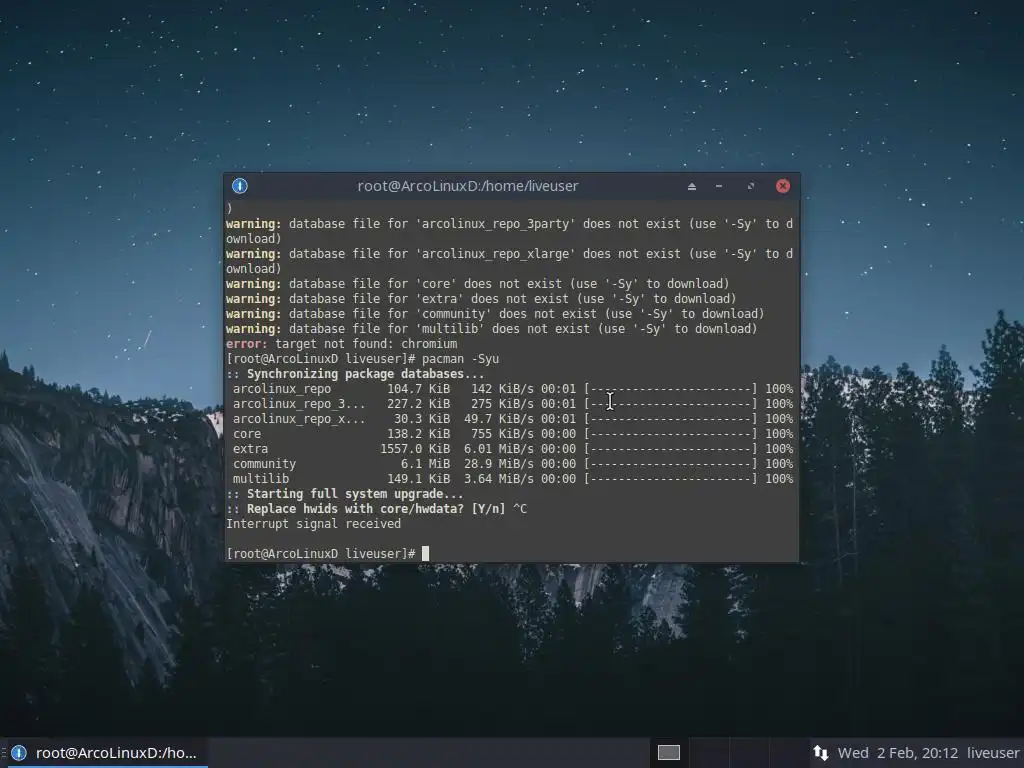Image resolution: width=1024 pixels, height=768 pixels.
Task: Click the 'arcolinux_repo_x...' download row
Action: coord(513,419)
